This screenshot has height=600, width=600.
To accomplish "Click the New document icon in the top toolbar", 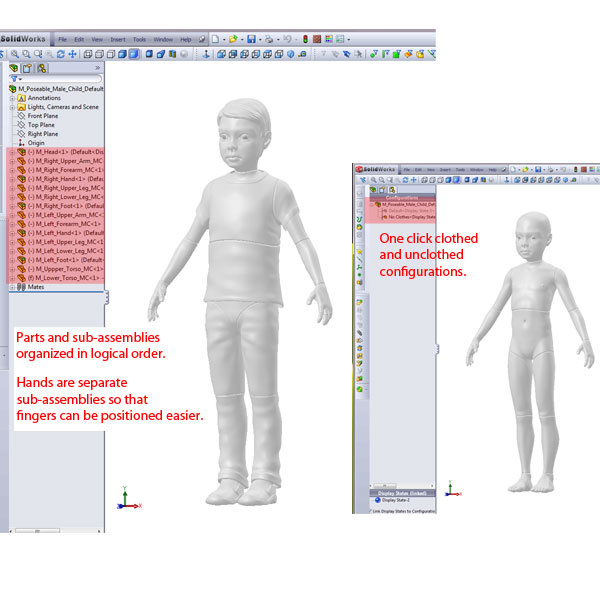I will [214, 39].
